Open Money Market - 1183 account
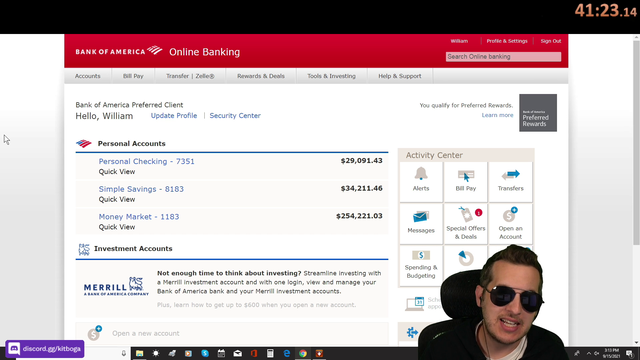 click(139, 217)
